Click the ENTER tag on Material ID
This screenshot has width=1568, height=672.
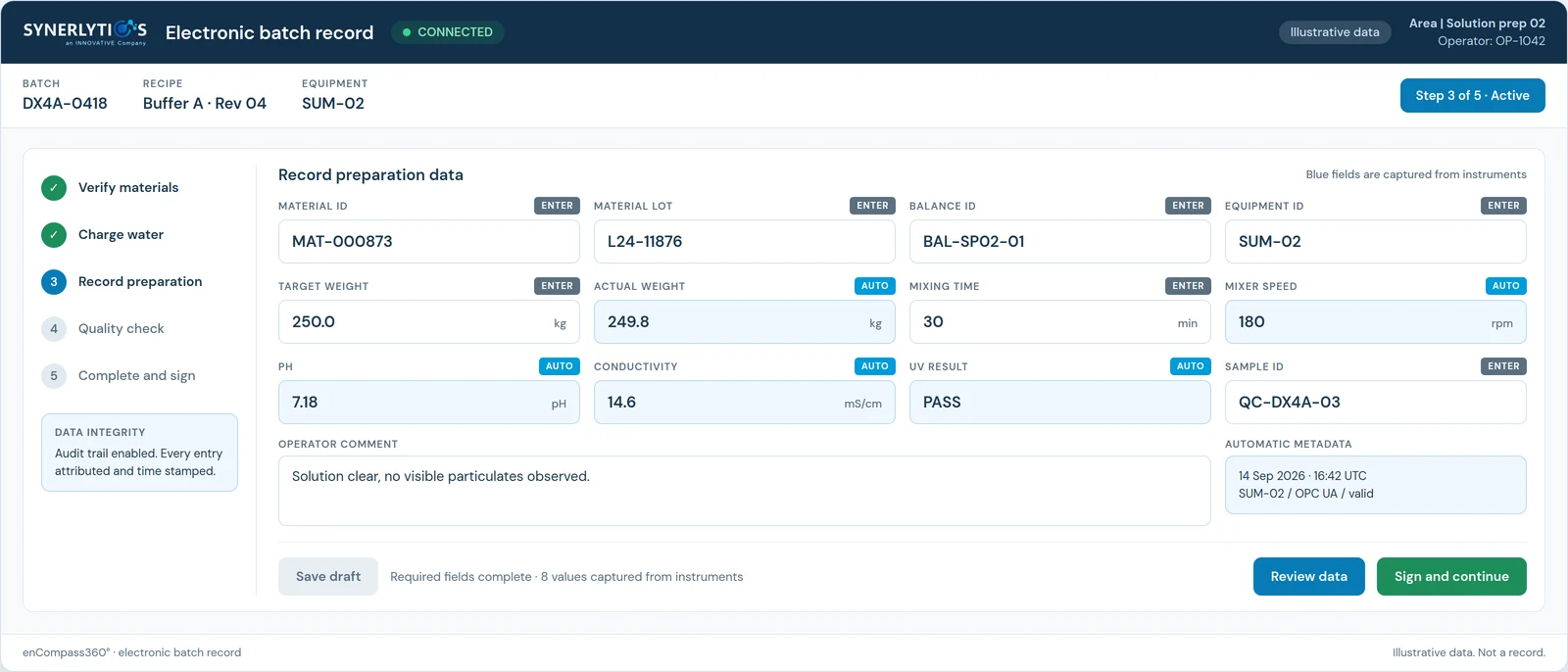(x=557, y=206)
